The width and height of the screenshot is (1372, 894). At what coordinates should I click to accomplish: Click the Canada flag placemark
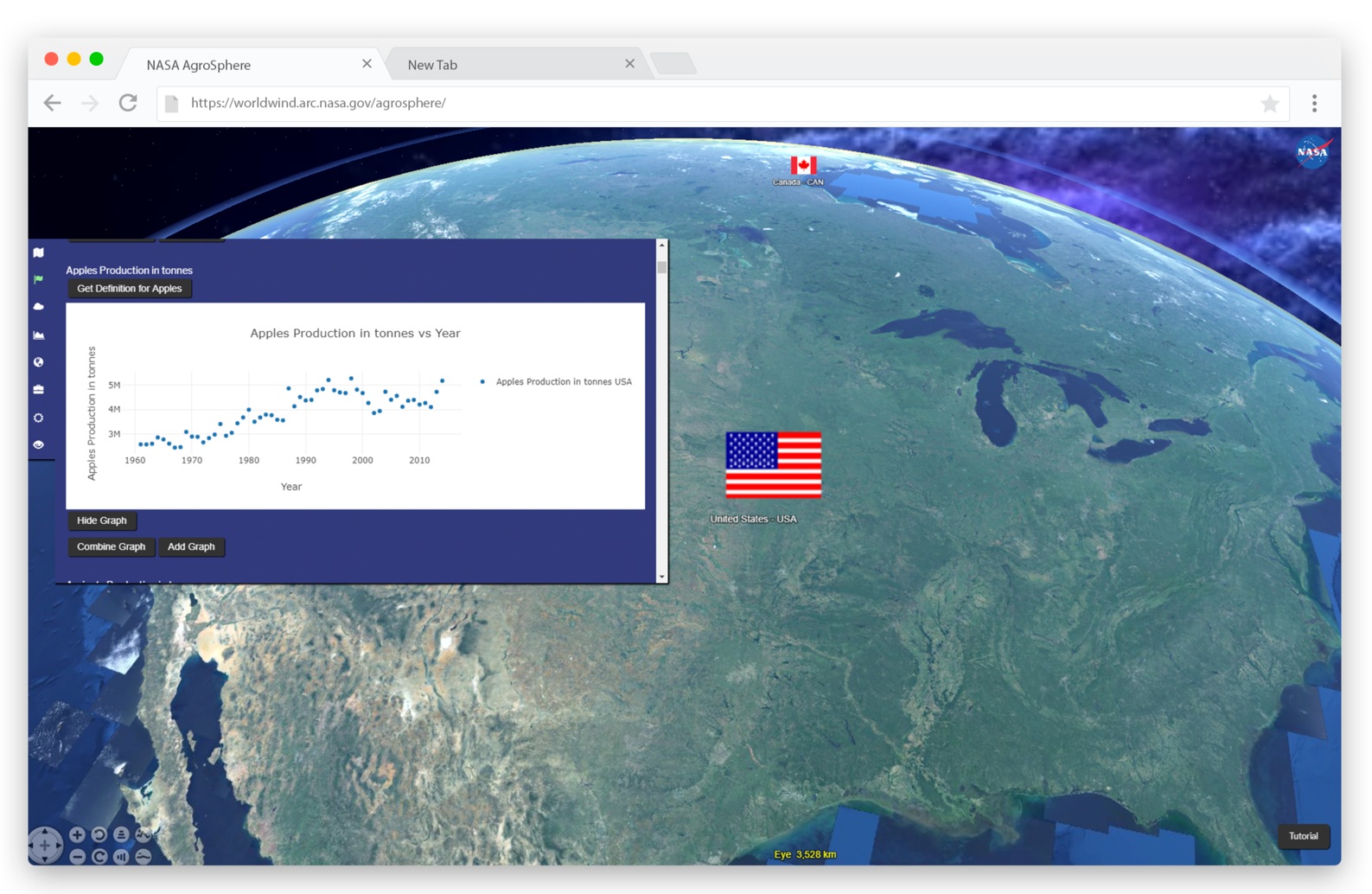[x=803, y=165]
